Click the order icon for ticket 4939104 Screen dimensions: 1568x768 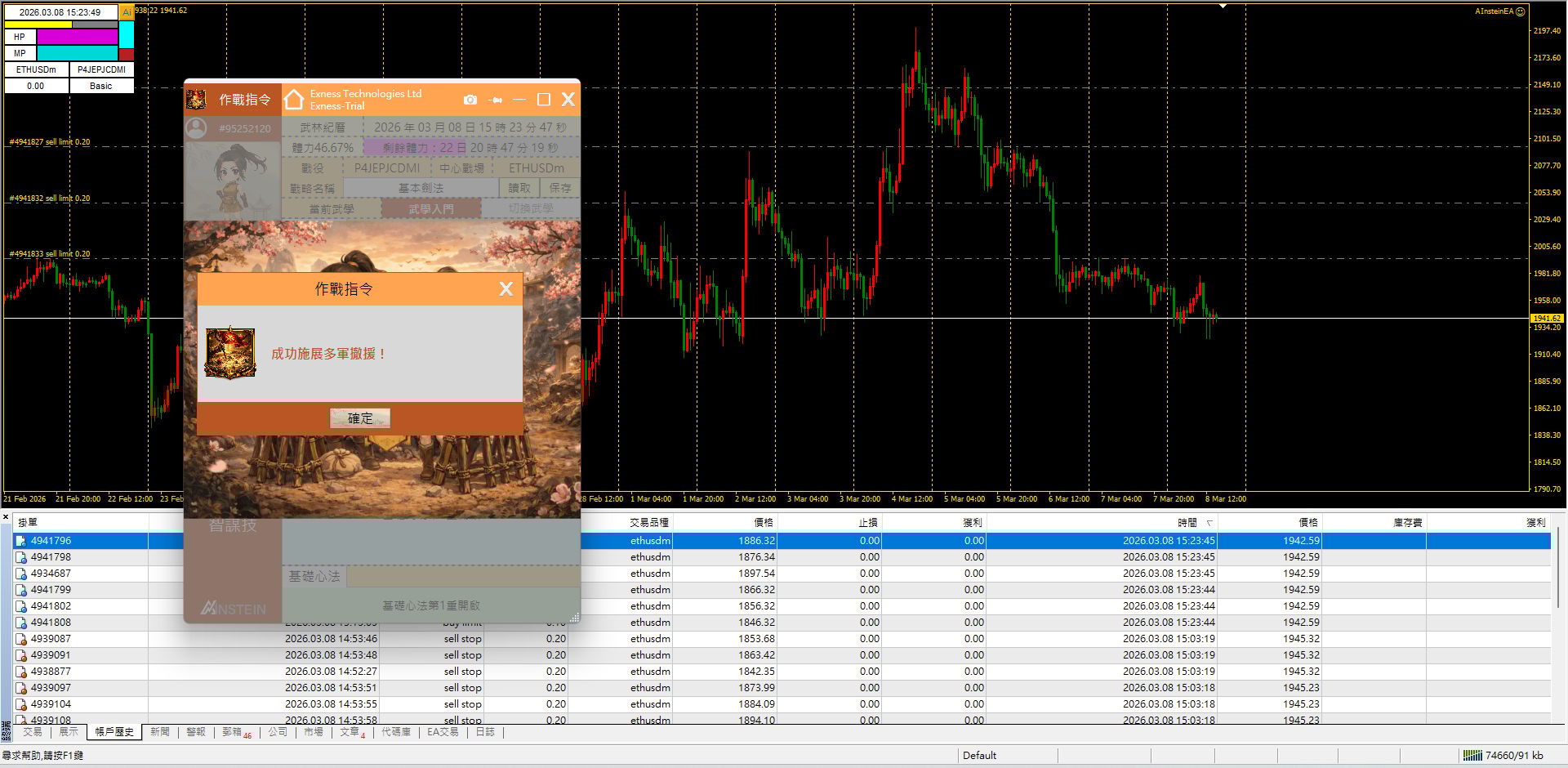point(21,704)
